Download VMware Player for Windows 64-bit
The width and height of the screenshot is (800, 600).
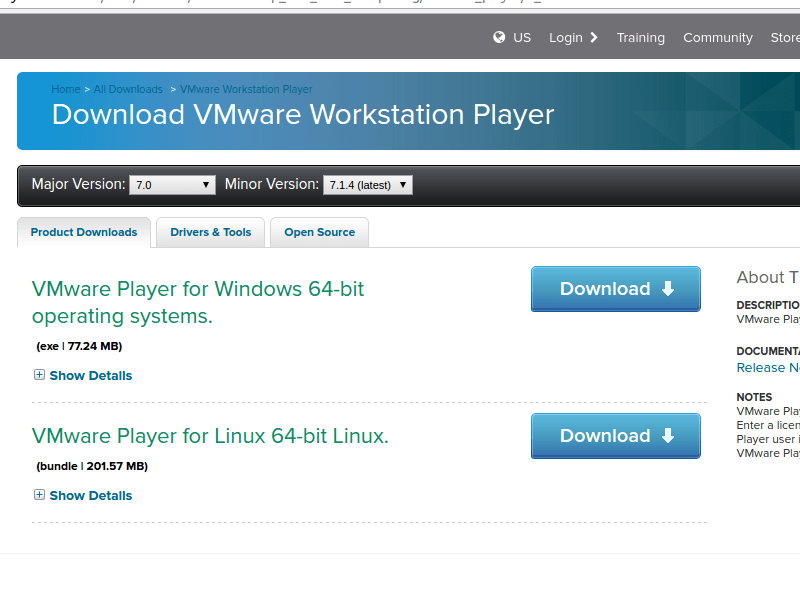tap(616, 289)
